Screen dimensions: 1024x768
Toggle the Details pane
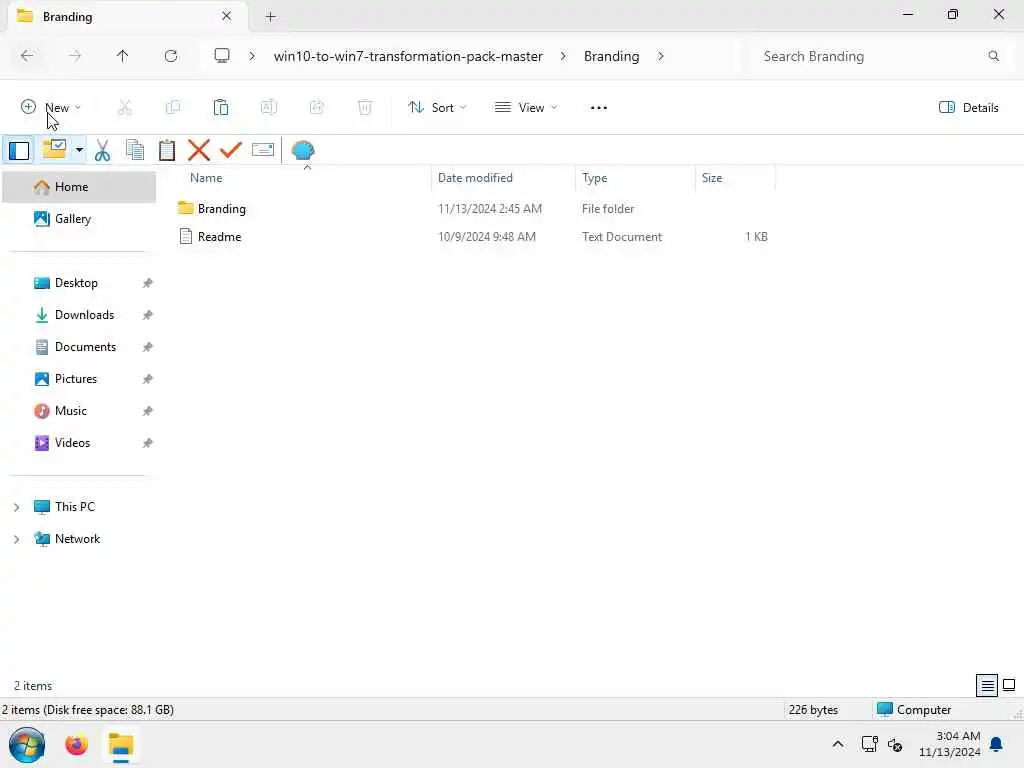[x=968, y=108]
